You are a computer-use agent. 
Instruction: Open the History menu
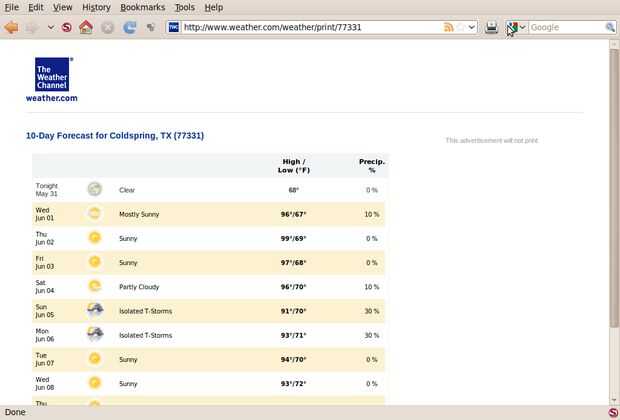click(x=96, y=8)
